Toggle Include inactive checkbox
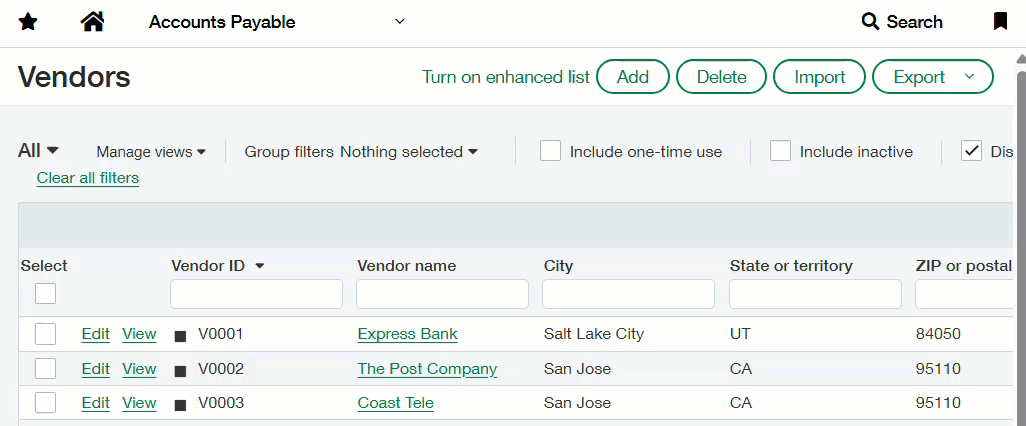Screen dimensions: 1026x426 point(780,151)
